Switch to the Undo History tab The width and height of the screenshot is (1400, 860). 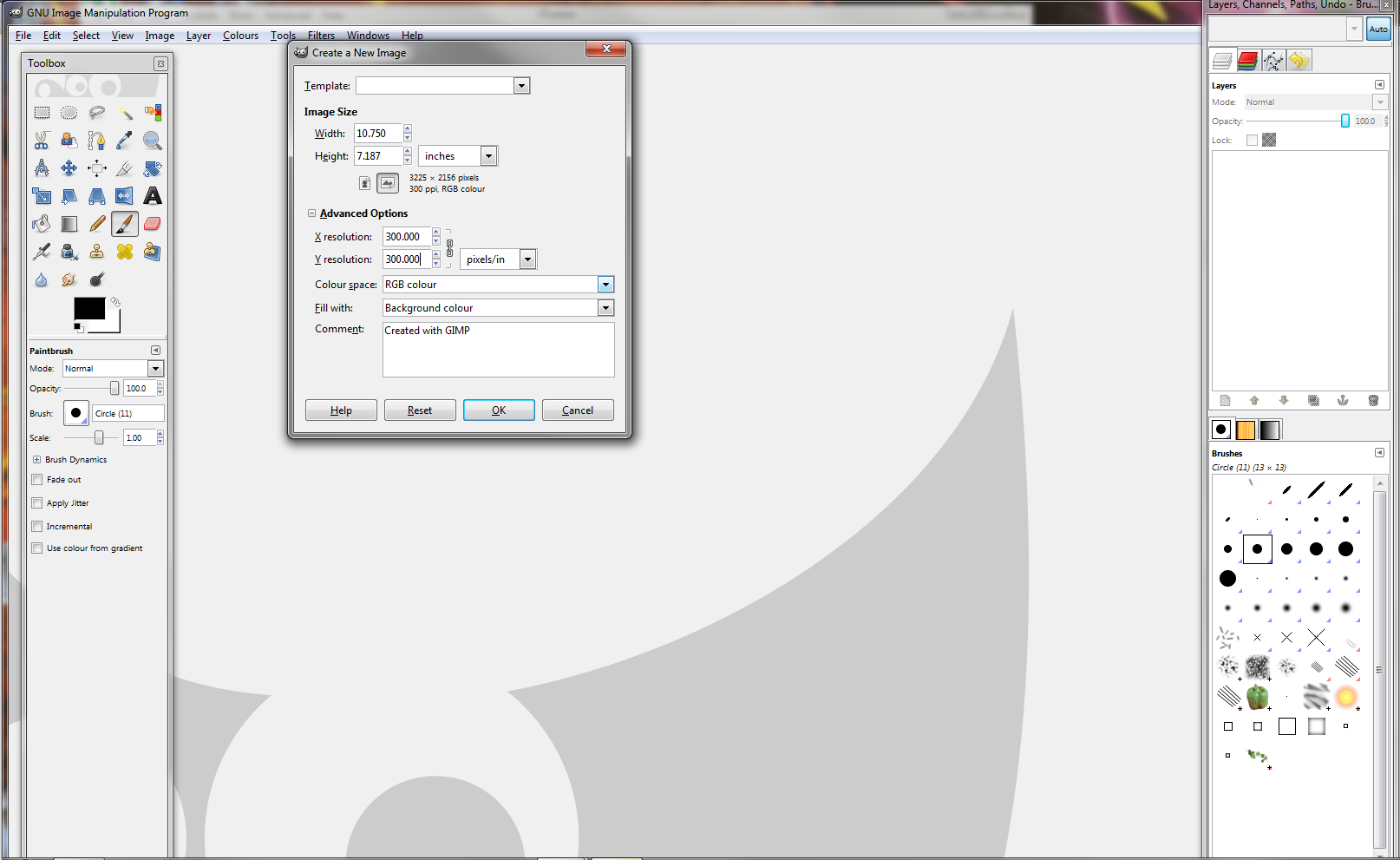pyautogui.click(x=1299, y=61)
